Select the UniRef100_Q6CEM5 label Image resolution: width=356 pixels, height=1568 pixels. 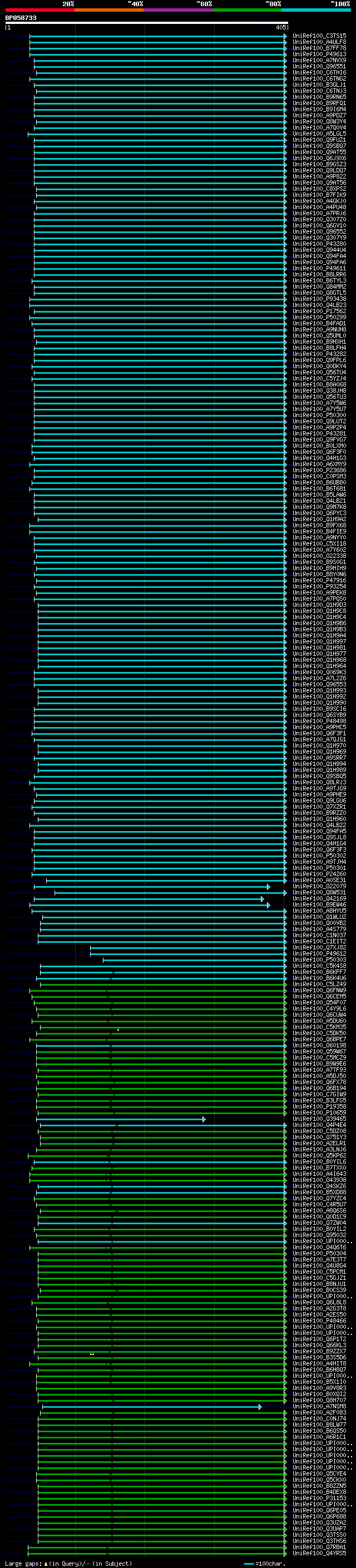click(x=319, y=996)
